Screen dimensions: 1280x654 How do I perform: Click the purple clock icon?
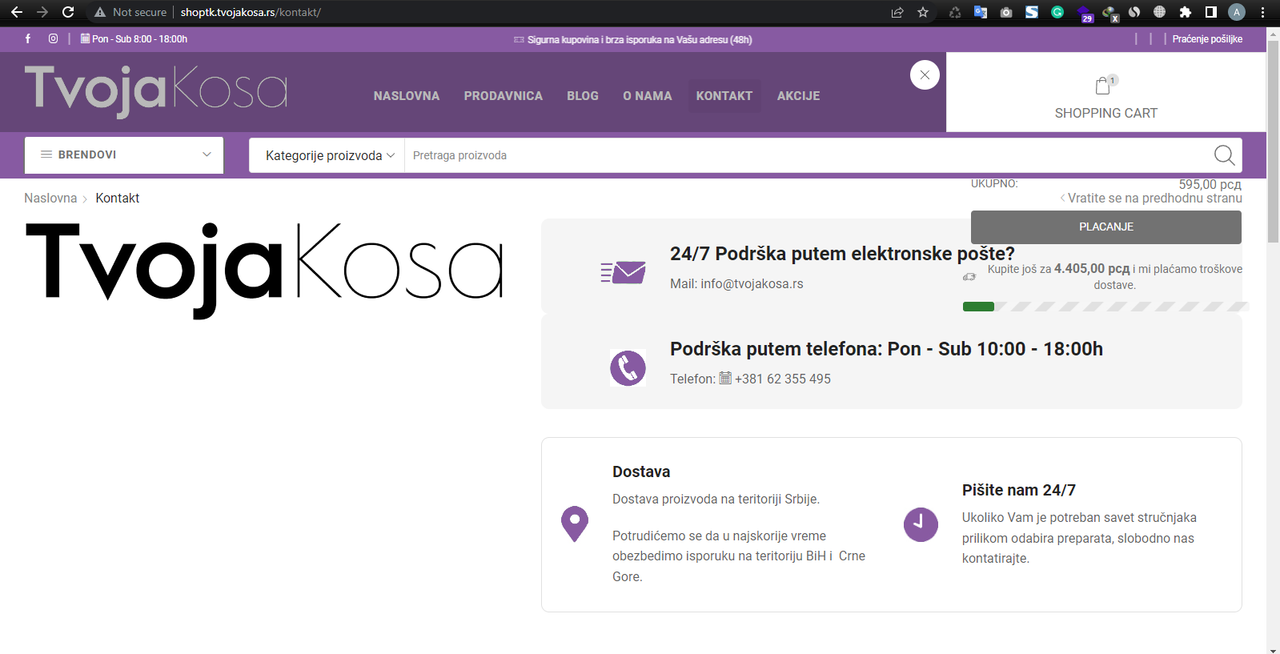tap(921, 524)
